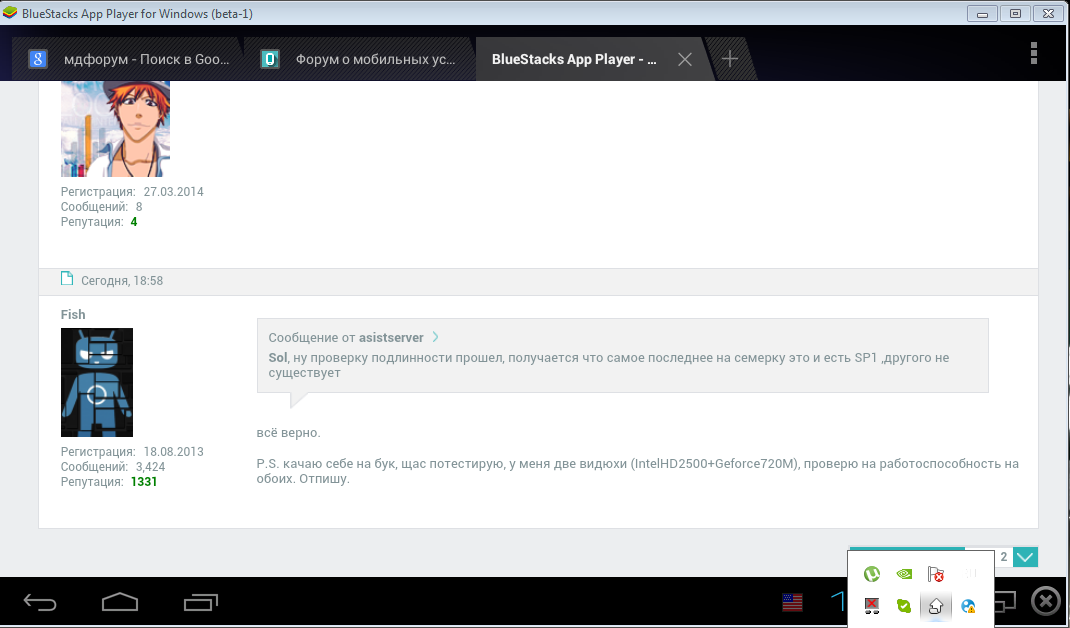Close the BlueStacks App Player tab
The height and width of the screenshot is (628, 1070).
tap(685, 59)
